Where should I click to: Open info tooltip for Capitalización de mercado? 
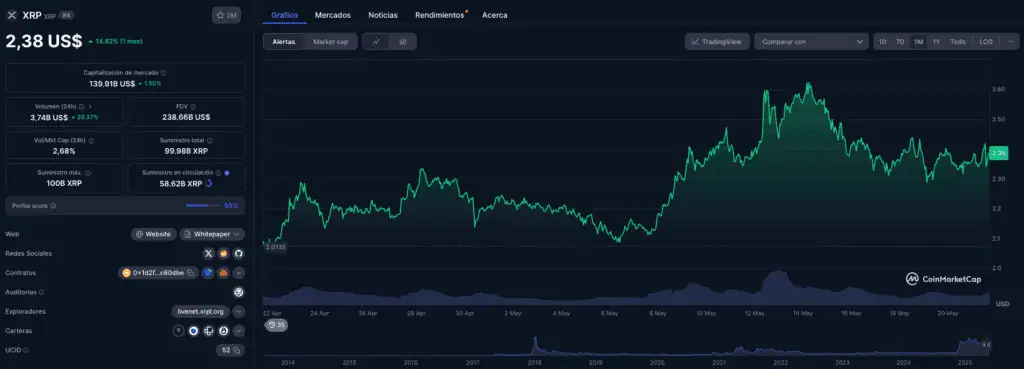pos(163,73)
